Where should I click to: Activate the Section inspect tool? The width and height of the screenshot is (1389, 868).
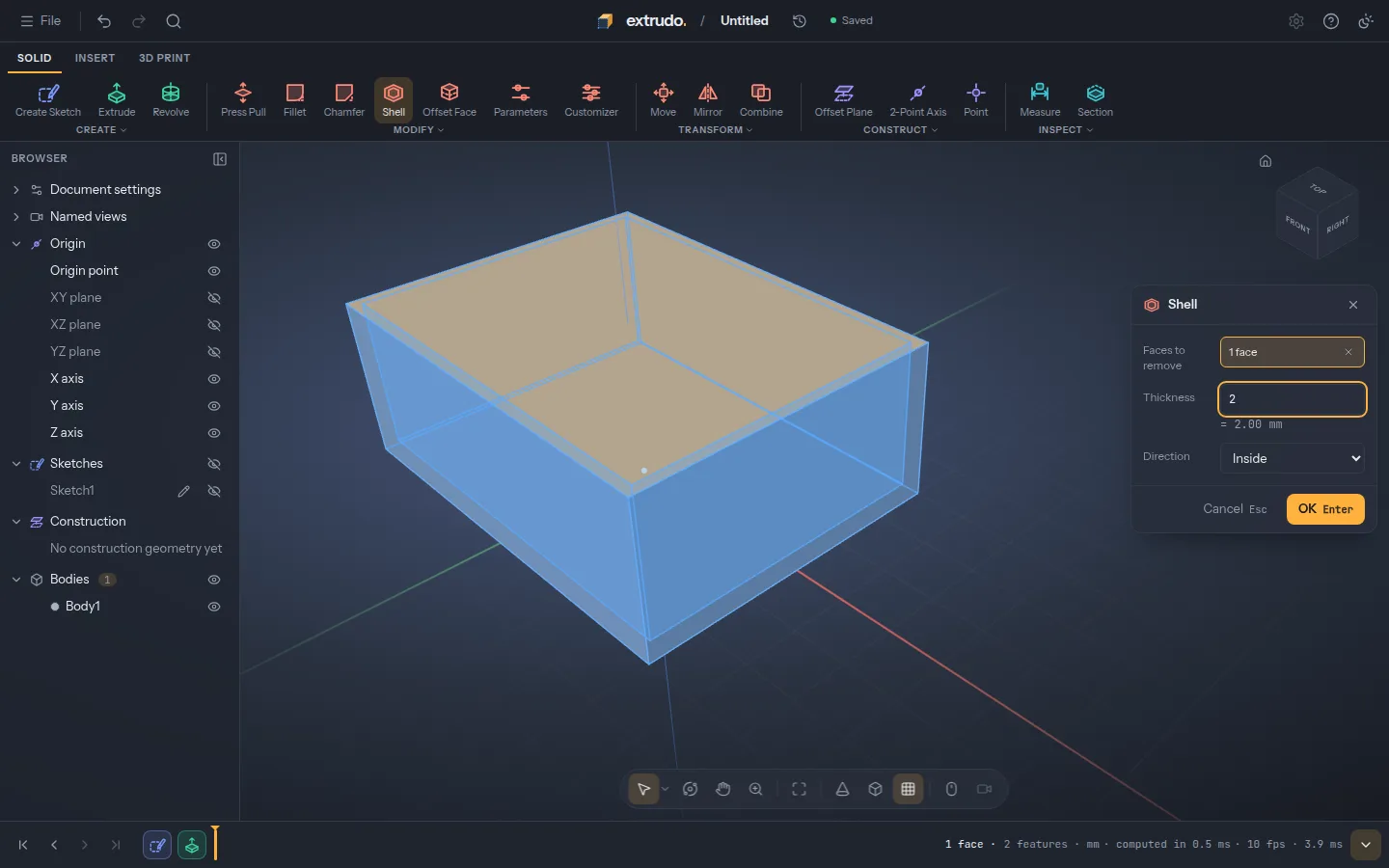(1096, 100)
